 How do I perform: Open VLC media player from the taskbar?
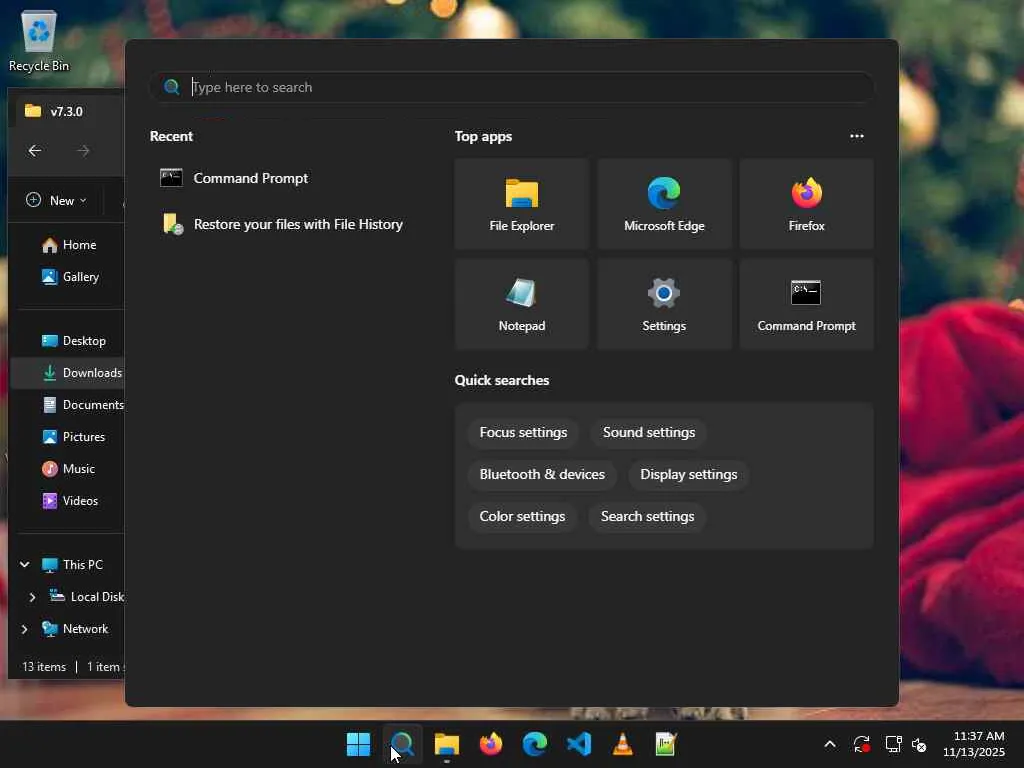point(622,744)
